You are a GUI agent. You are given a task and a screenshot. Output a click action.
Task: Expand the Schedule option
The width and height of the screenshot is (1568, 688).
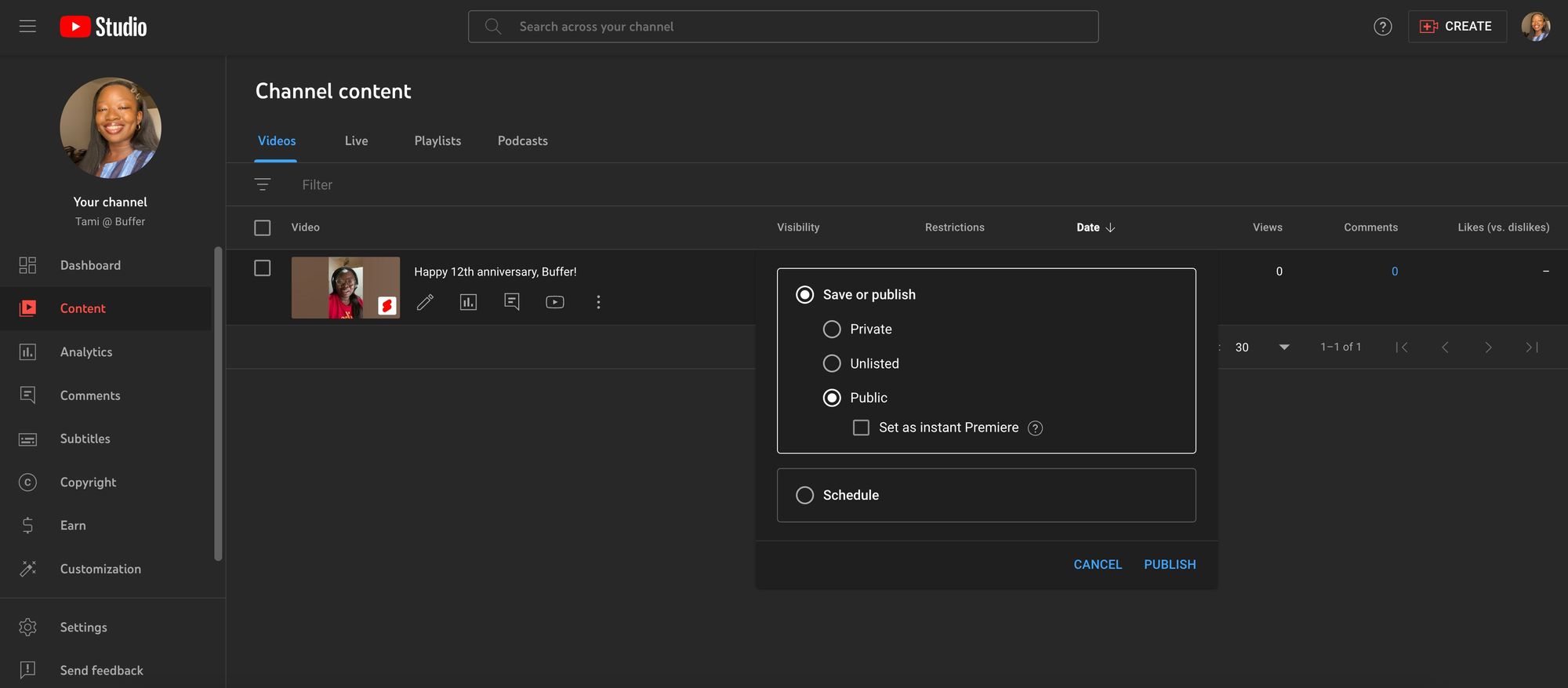point(805,495)
